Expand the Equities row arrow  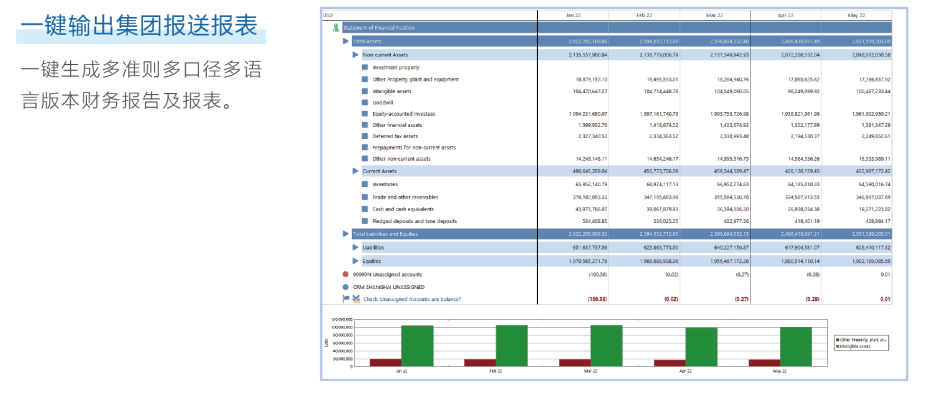click(x=356, y=261)
